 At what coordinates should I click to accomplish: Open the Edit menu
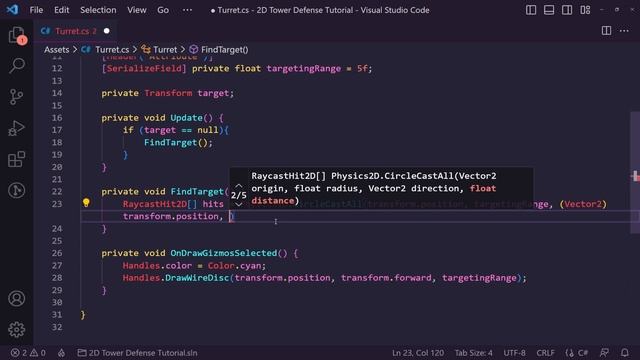pyautogui.click(x=62, y=10)
